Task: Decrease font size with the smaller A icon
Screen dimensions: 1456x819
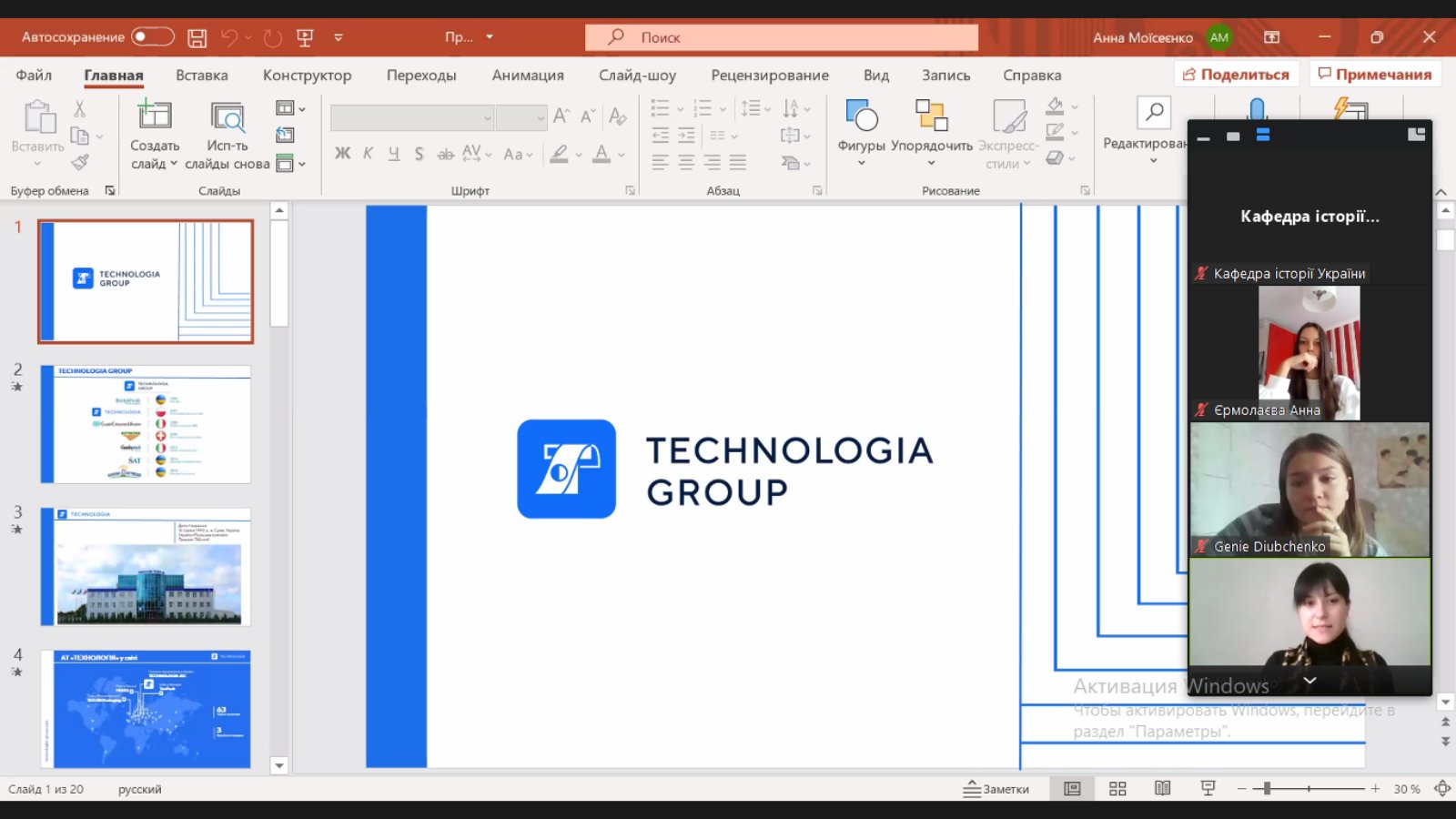Action: click(x=588, y=116)
